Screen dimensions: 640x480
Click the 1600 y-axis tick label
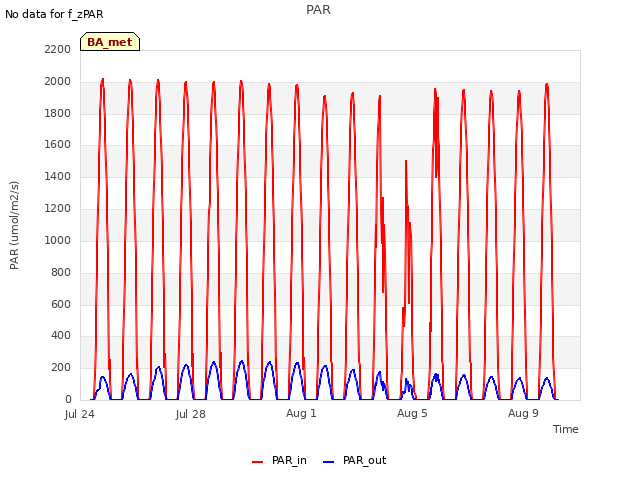click(x=58, y=144)
